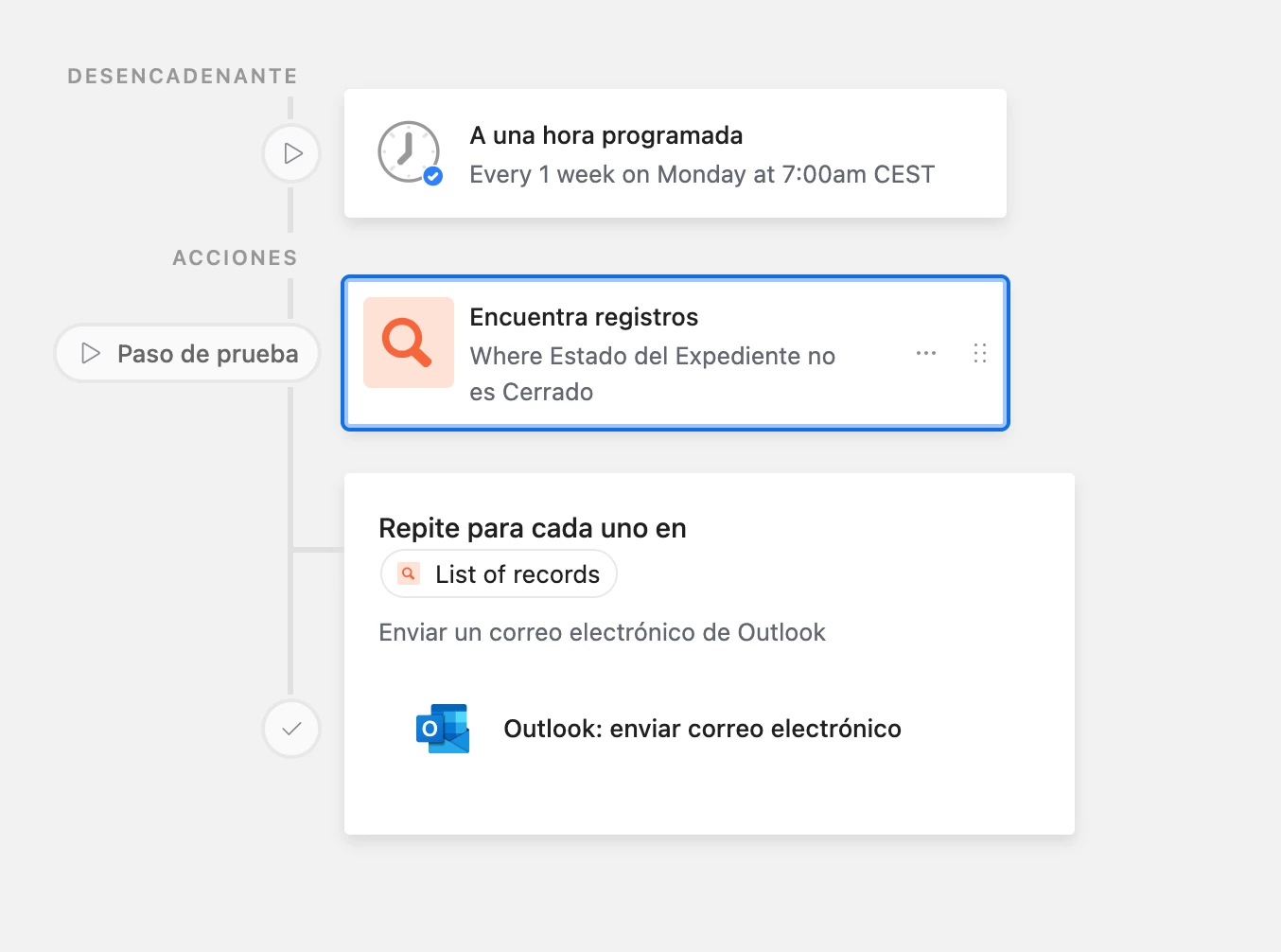
Task: Click the Every 1 week on Monday schedule text
Action: (702, 174)
